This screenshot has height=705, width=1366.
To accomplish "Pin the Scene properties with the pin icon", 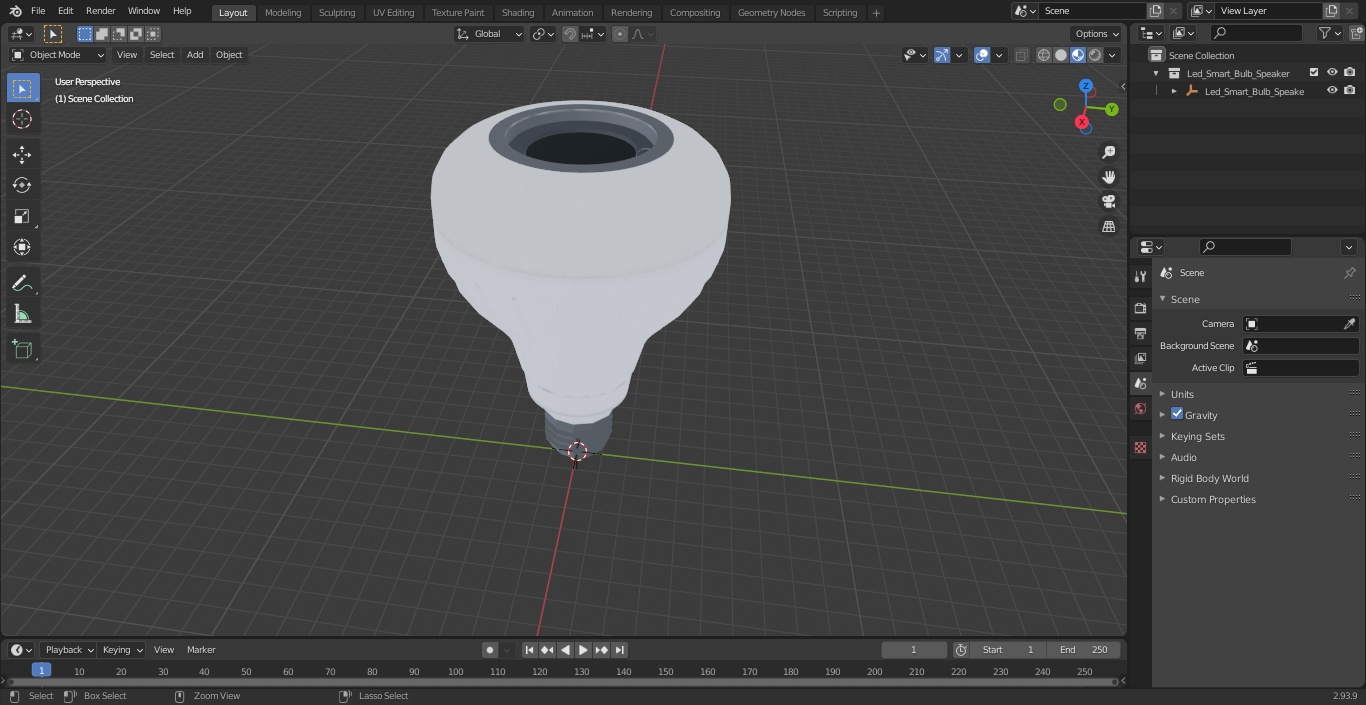I will click(1349, 273).
